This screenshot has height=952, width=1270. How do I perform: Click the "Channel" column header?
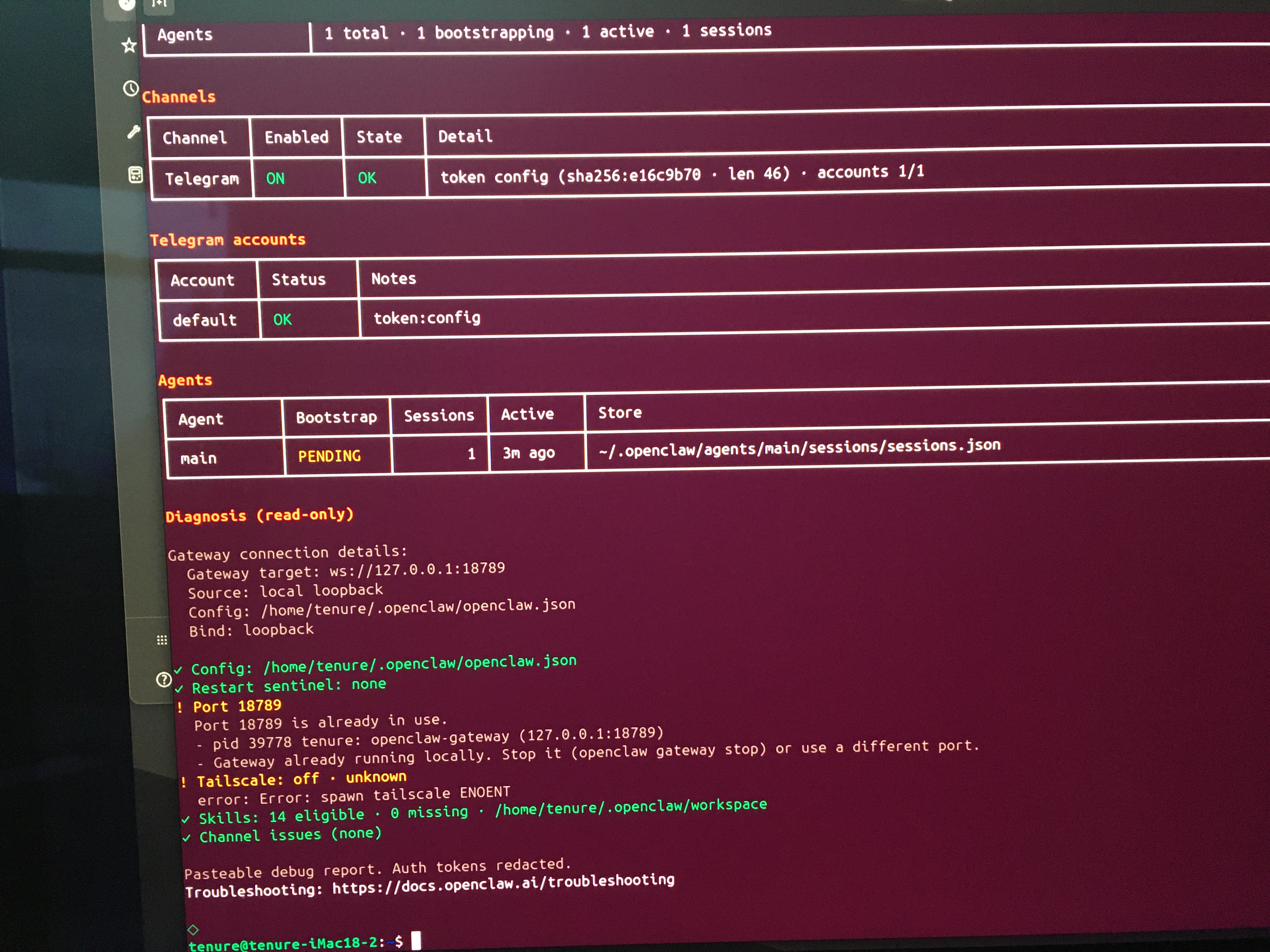[x=195, y=138]
